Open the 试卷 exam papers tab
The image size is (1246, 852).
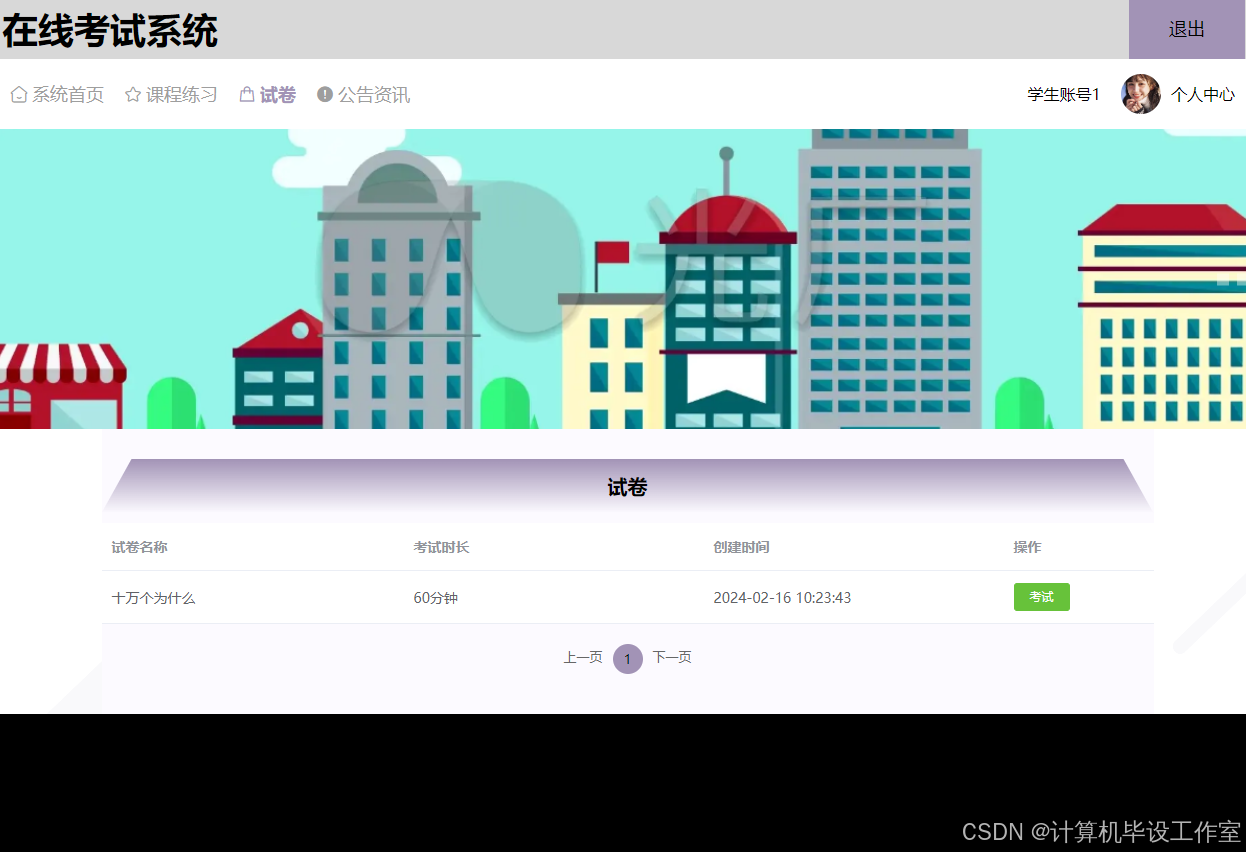click(x=276, y=94)
